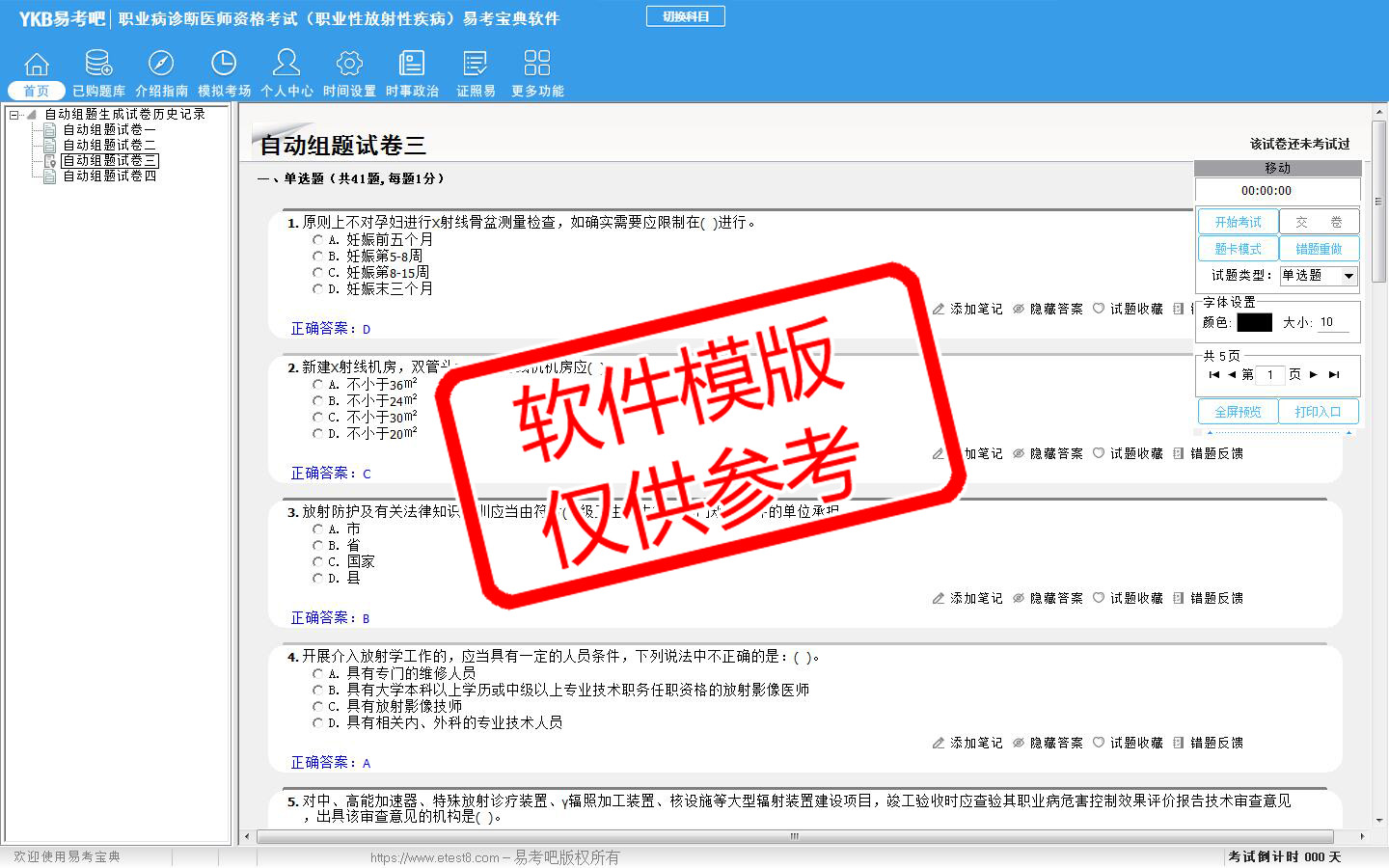Open the 时事政治 news icon

tap(412, 64)
